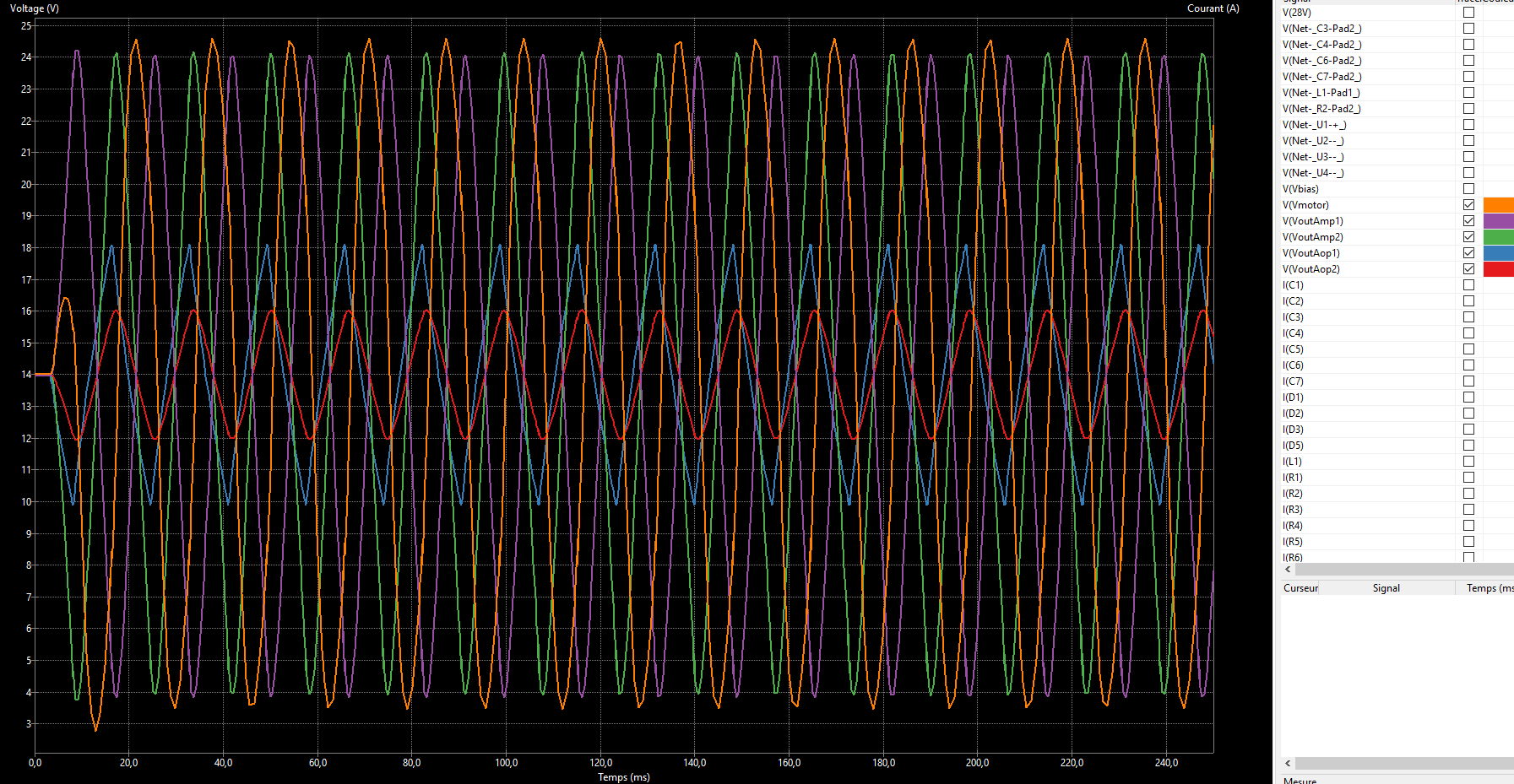Click the 100,0 tick on the time axis
This screenshot has width=1514, height=784.
pos(507,763)
